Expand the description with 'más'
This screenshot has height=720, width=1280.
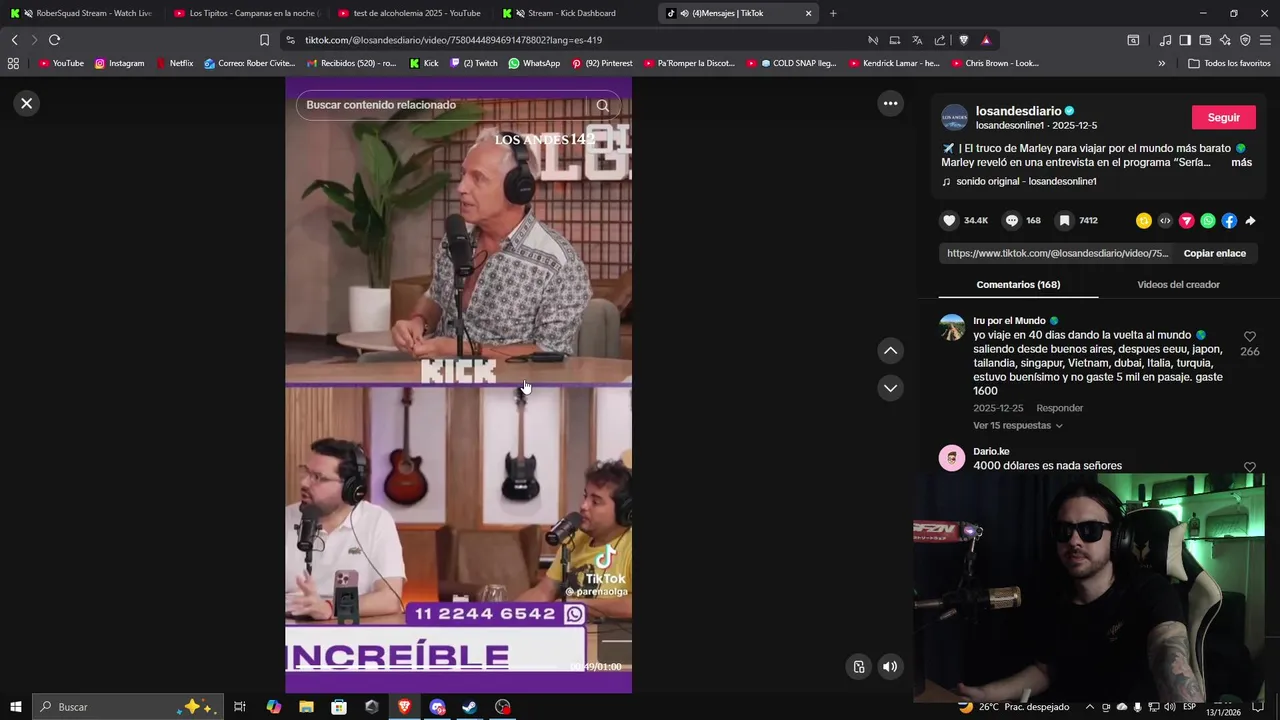click(1241, 162)
